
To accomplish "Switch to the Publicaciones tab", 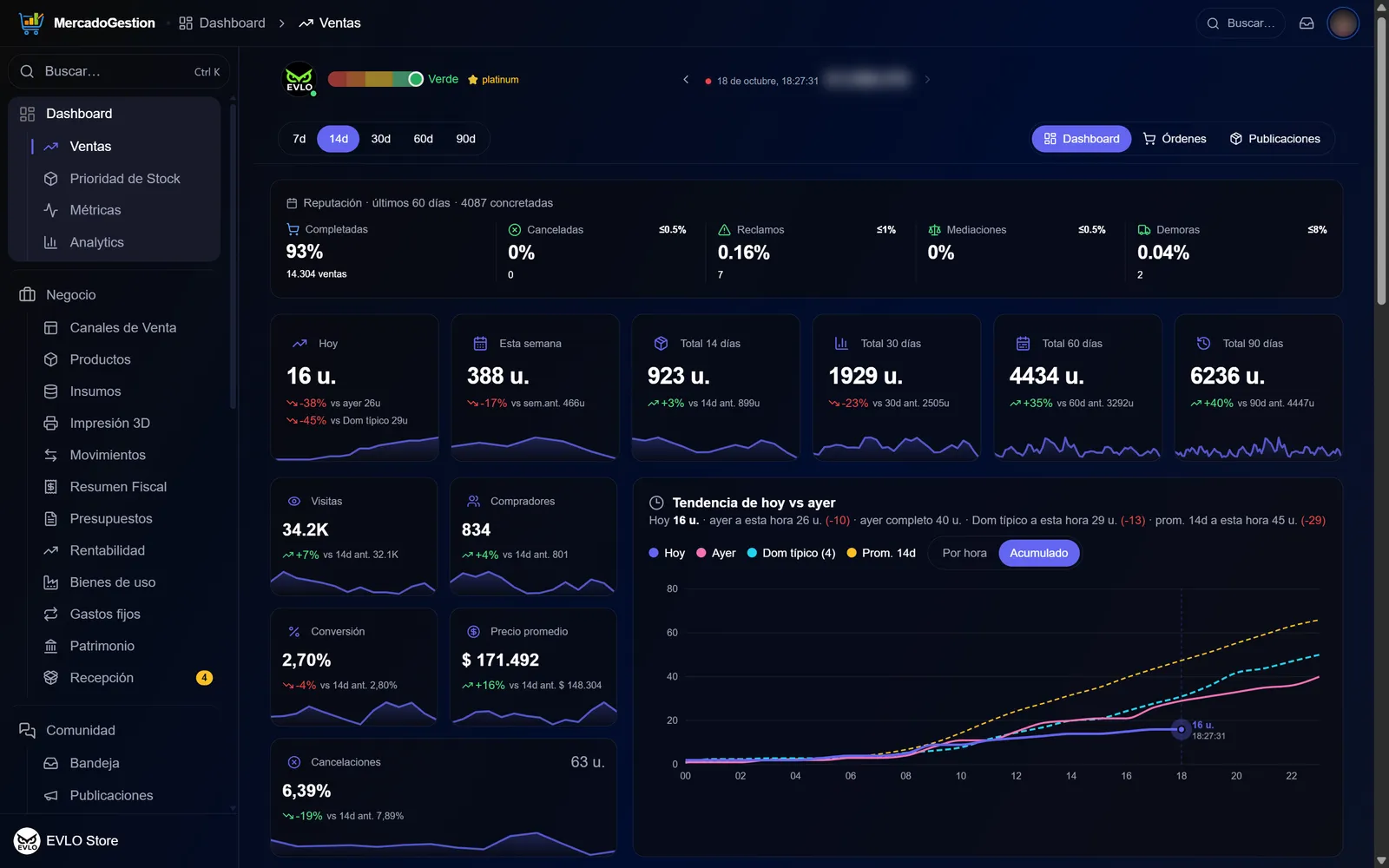I will click(1274, 139).
